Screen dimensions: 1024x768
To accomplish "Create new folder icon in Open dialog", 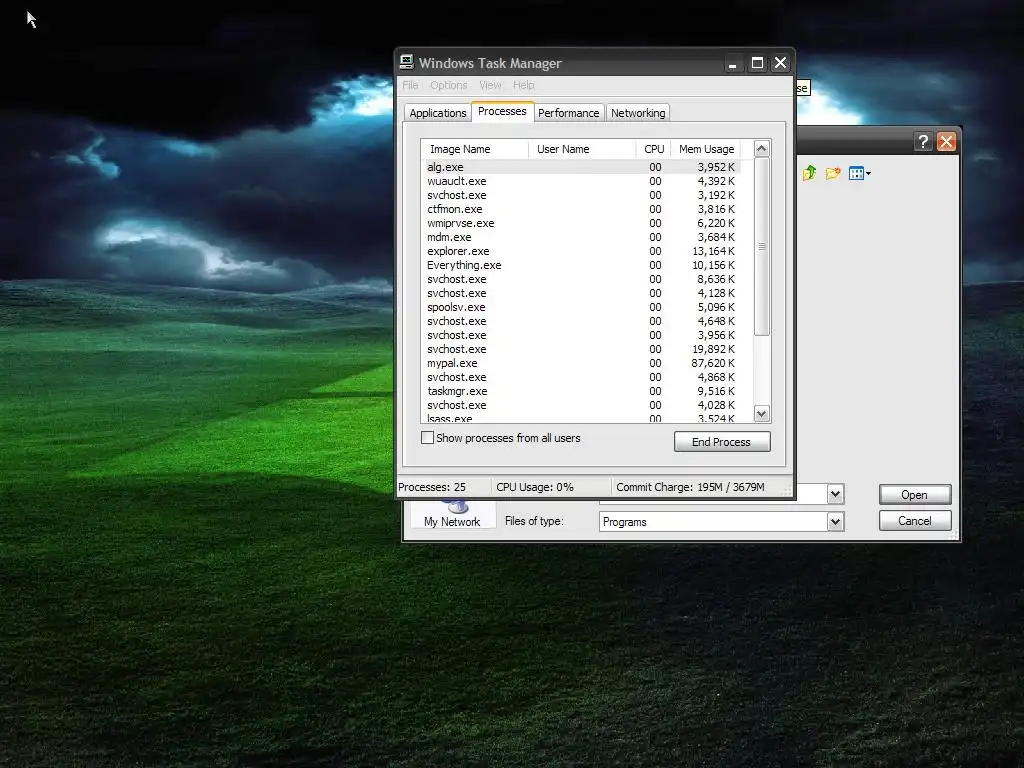I will [833, 173].
